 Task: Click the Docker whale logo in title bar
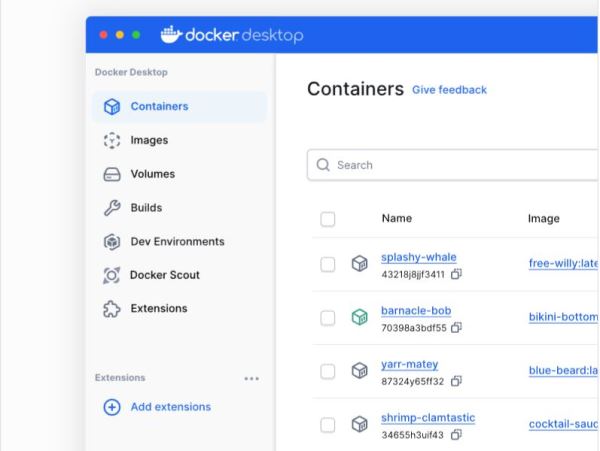tap(171, 35)
